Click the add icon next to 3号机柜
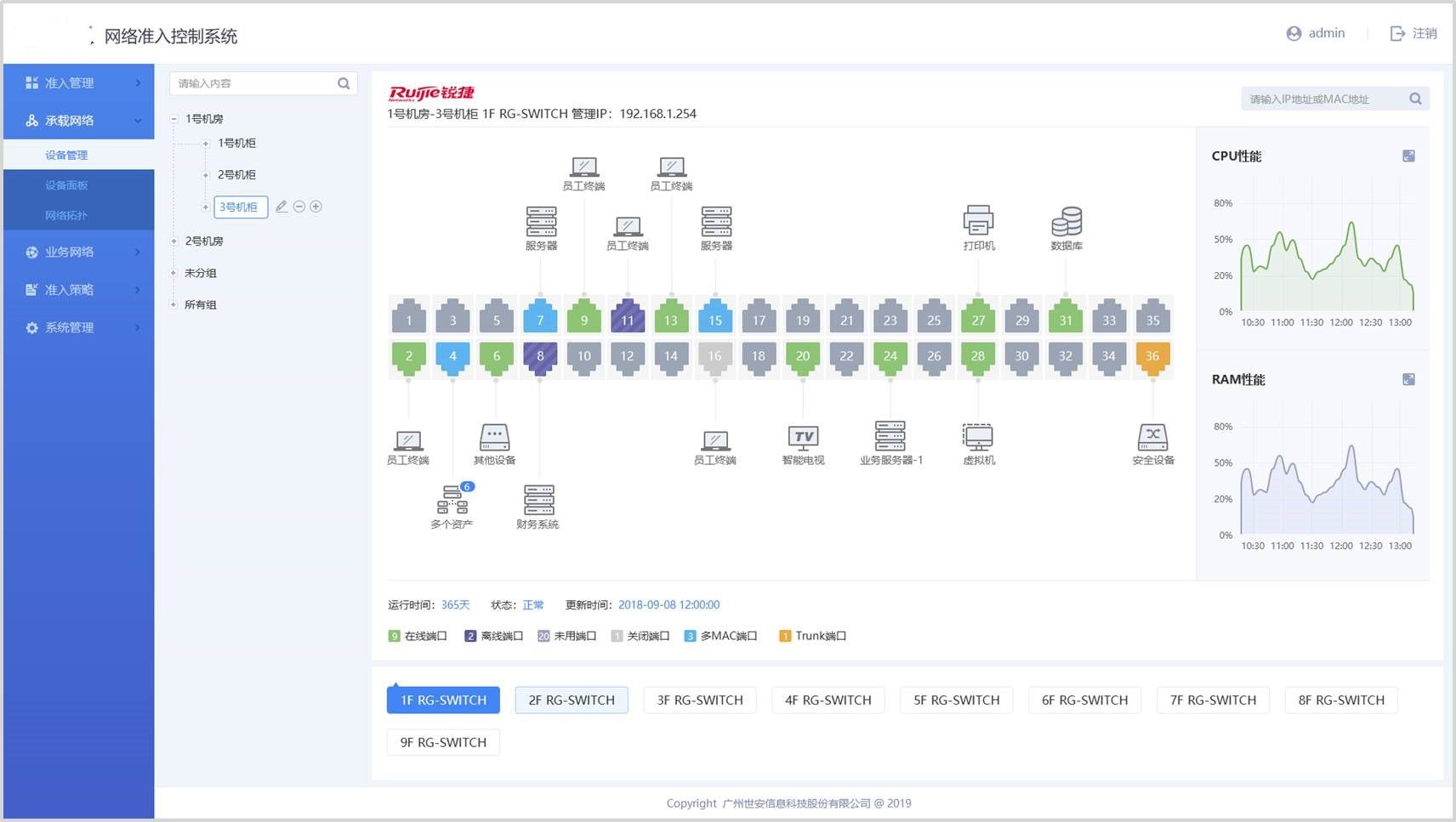1456x822 pixels. (x=316, y=207)
